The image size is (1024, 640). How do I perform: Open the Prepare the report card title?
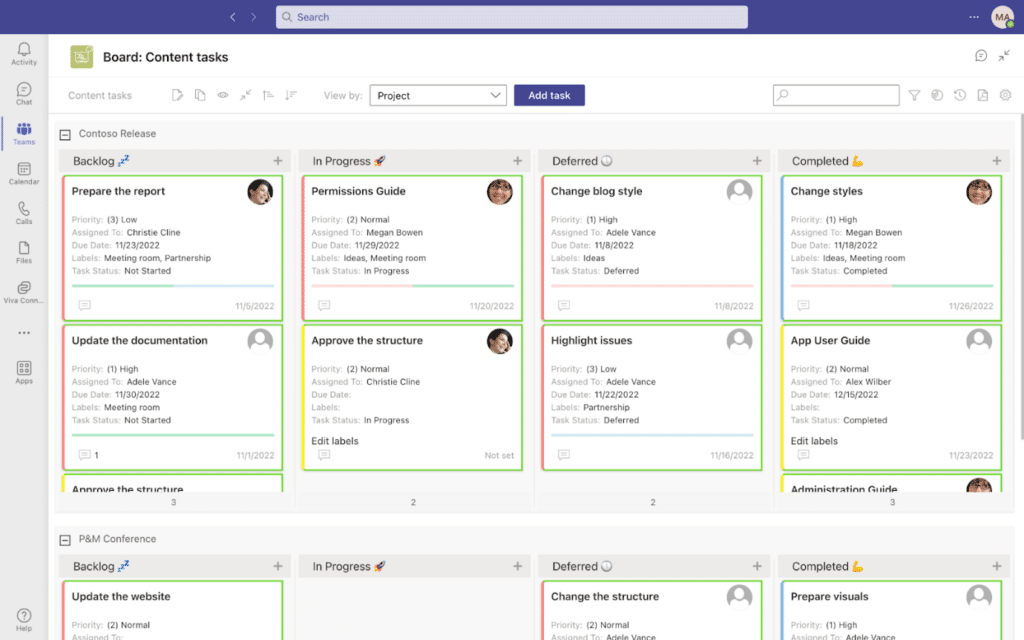[118, 191]
